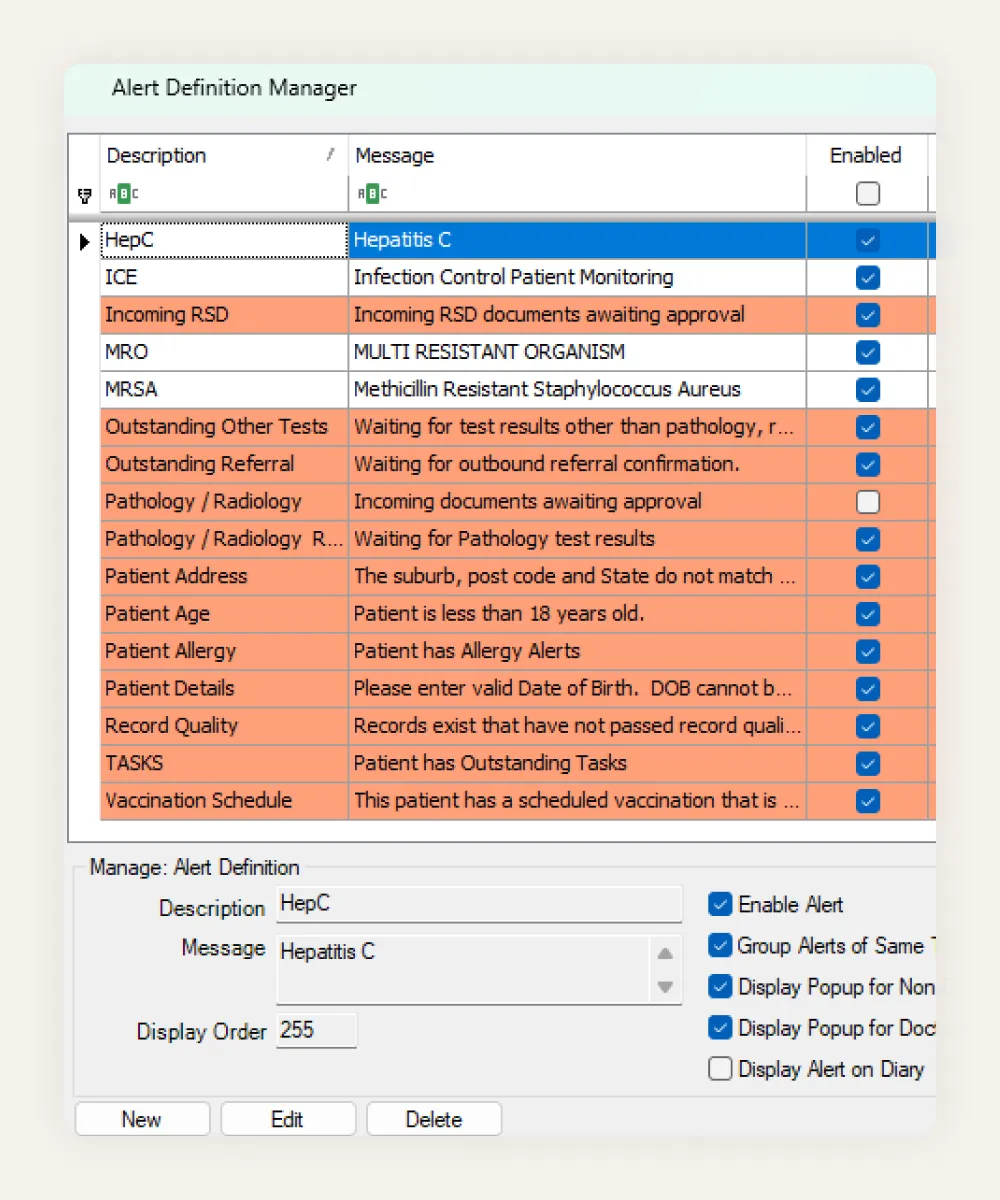Image resolution: width=1000 pixels, height=1200 pixels.
Task: Click the filter icon under the Message header
Action: 372,194
